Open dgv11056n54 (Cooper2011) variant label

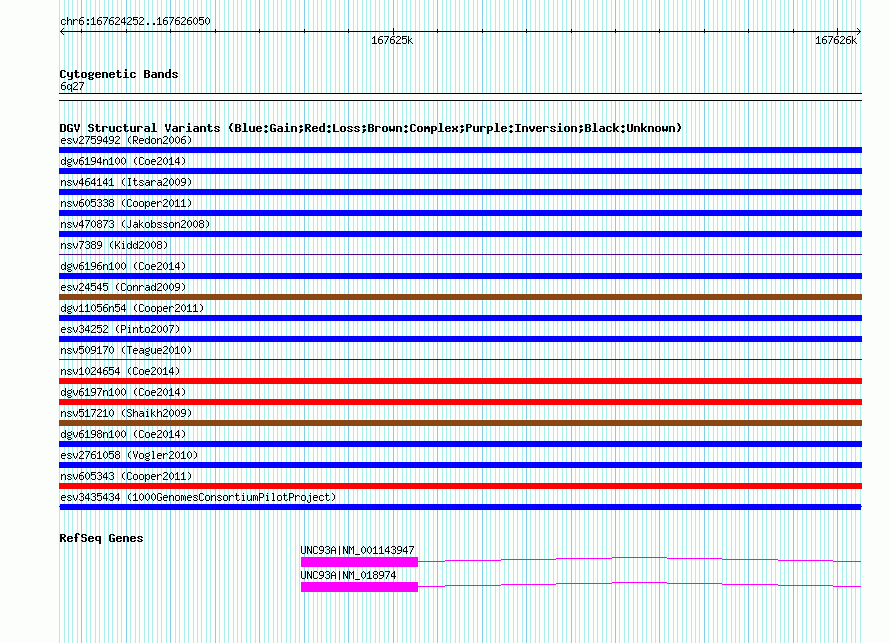point(132,308)
